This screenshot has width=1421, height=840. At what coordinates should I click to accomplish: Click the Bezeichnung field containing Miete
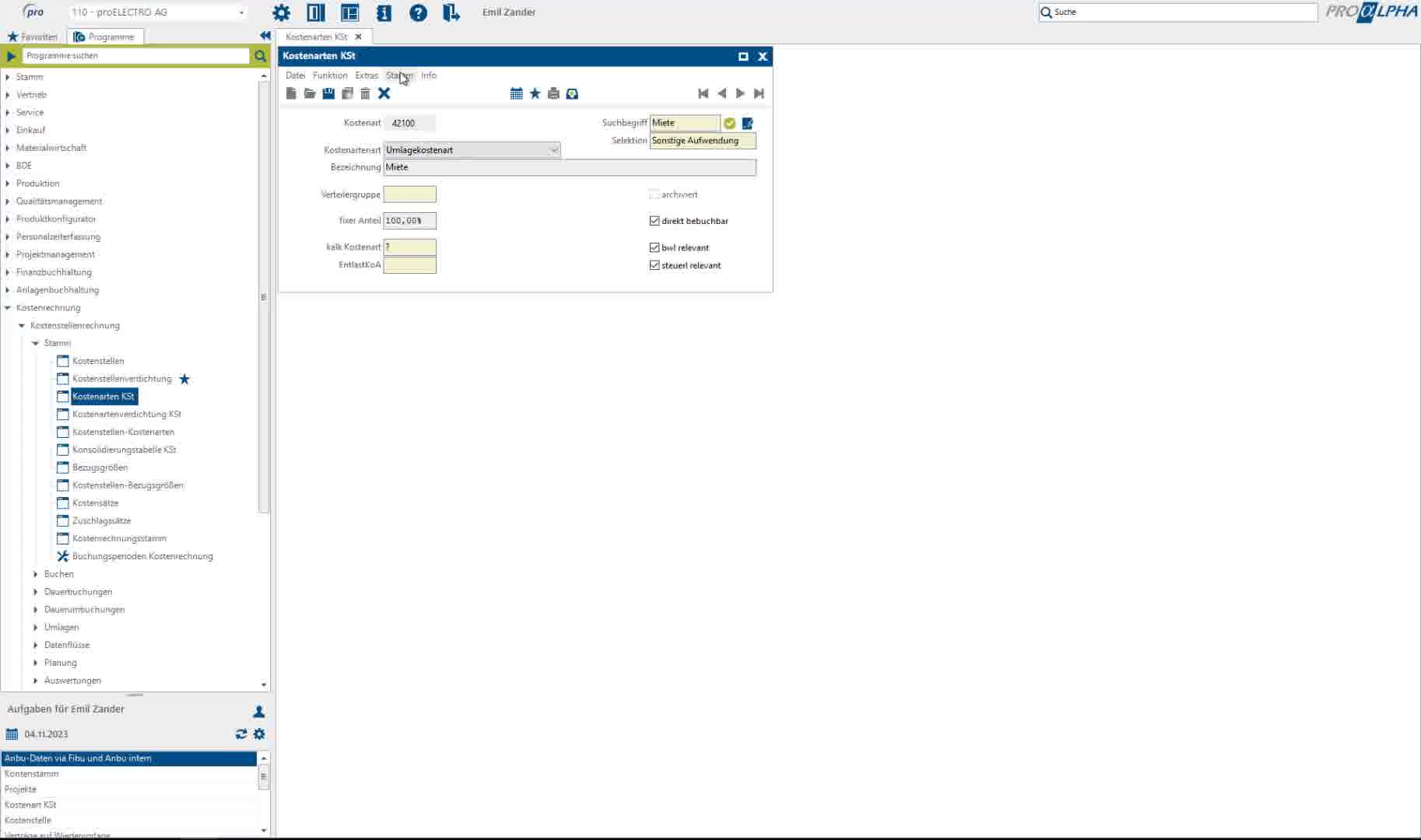tap(570, 167)
